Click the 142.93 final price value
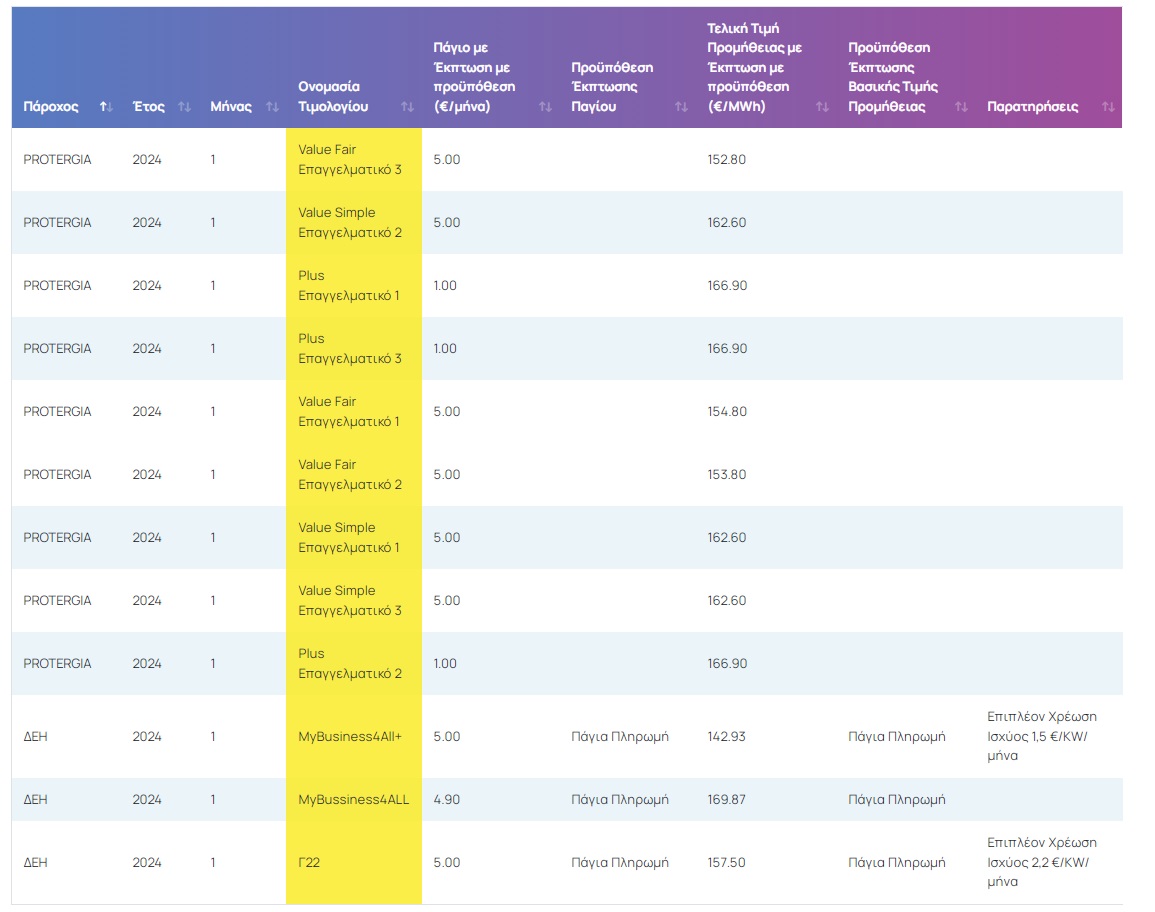Image resolution: width=1155 pixels, height=912 pixels. pyautogui.click(x=726, y=737)
